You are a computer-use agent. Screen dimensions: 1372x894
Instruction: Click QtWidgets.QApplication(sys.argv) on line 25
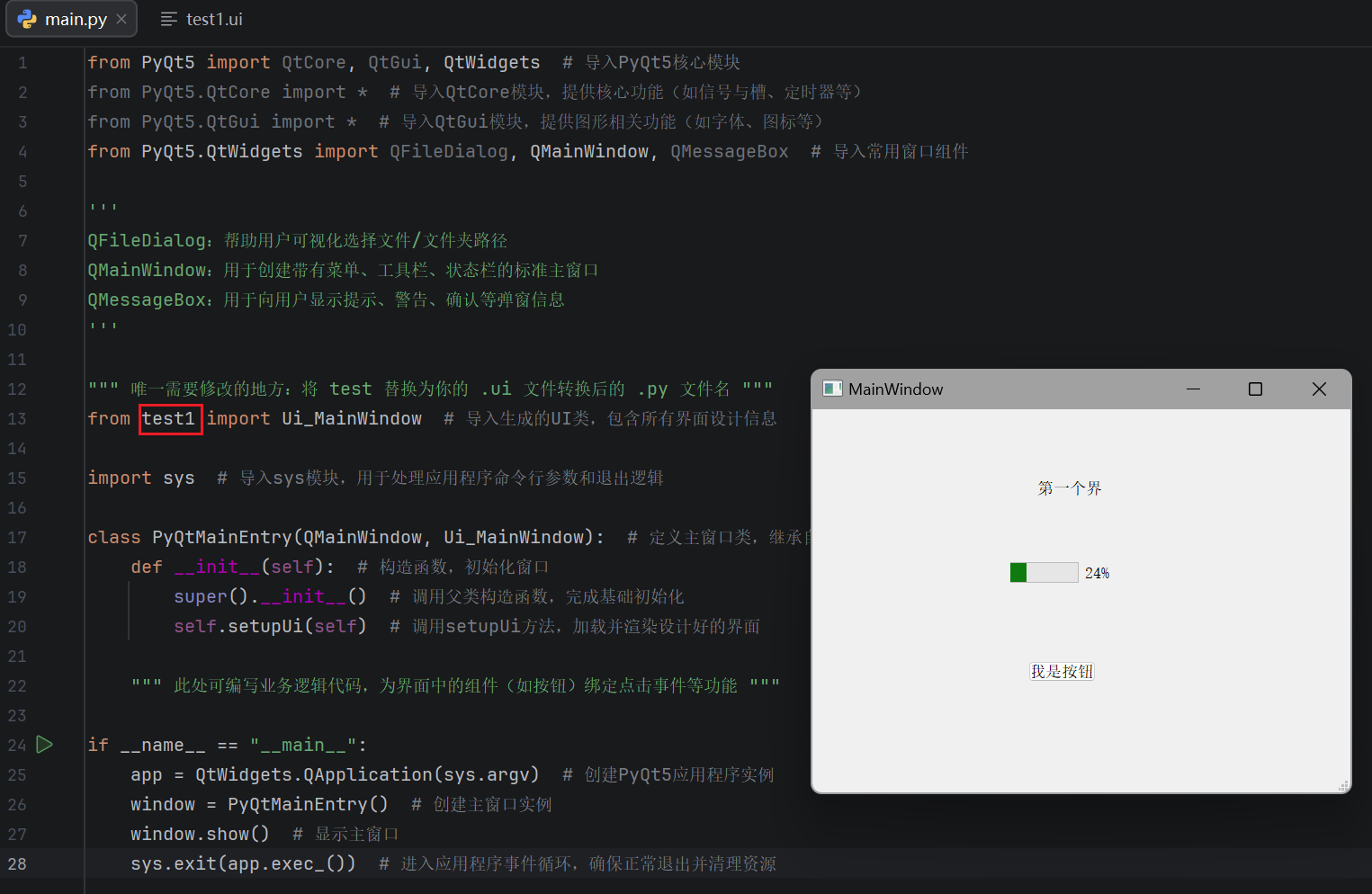(x=367, y=774)
